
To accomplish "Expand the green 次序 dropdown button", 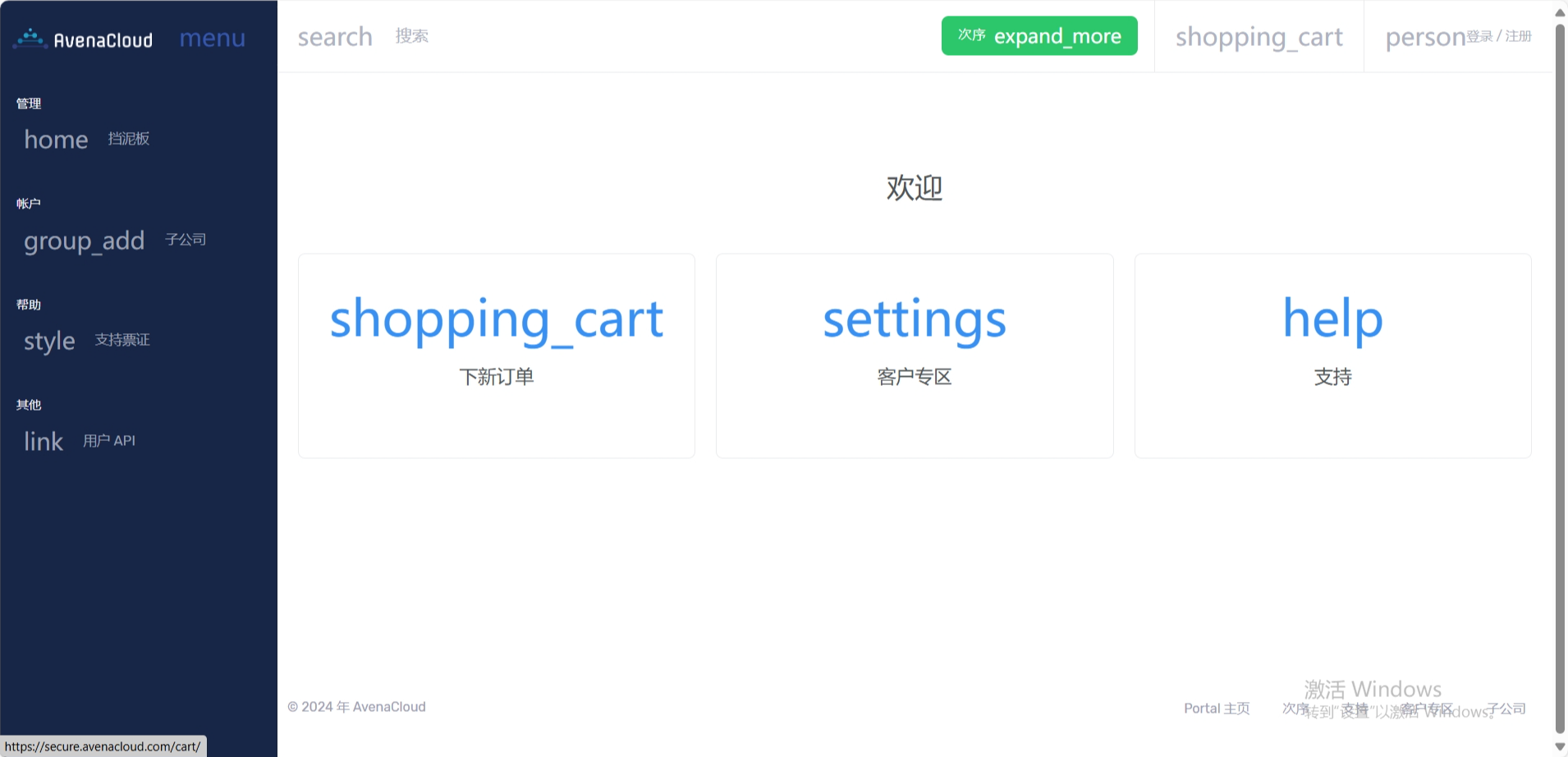I will [x=1038, y=36].
